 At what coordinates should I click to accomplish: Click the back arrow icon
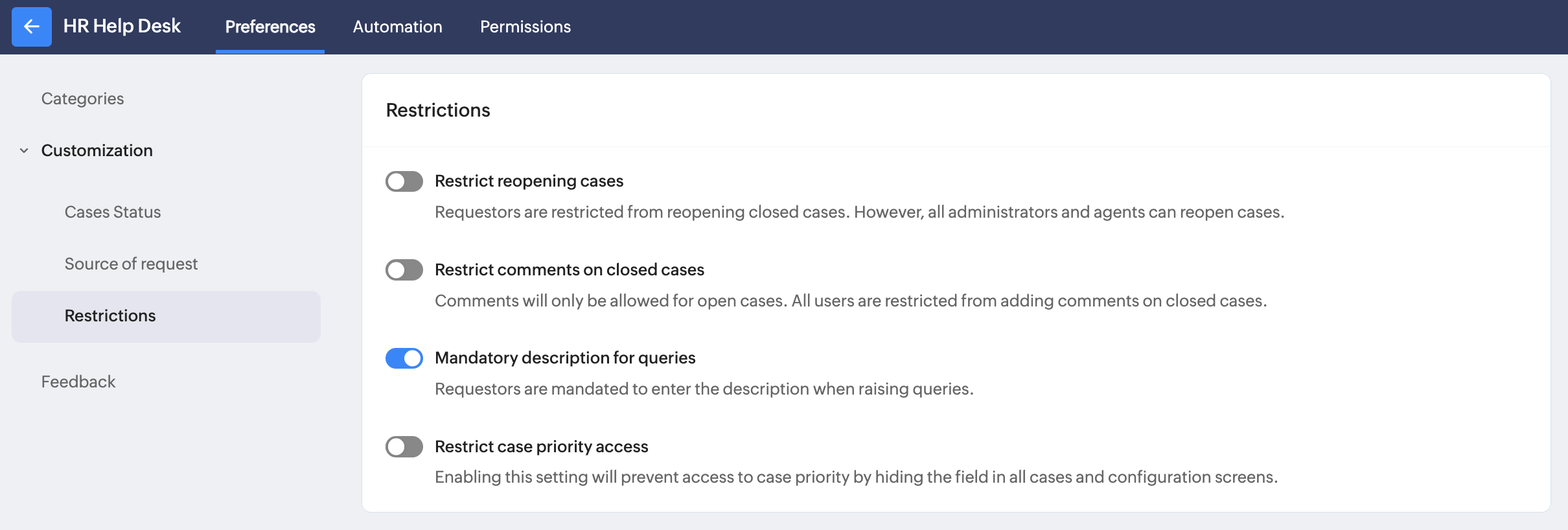(31, 27)
